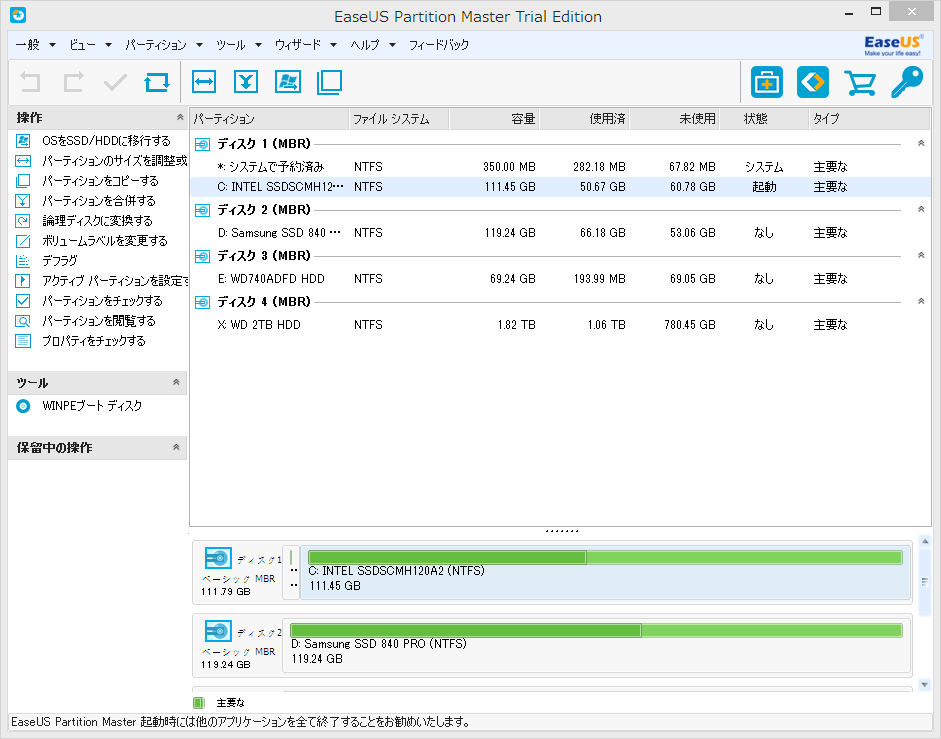Collapse the 操作 panel section
This screenshot has width=941, height=739.
point(177,118)
